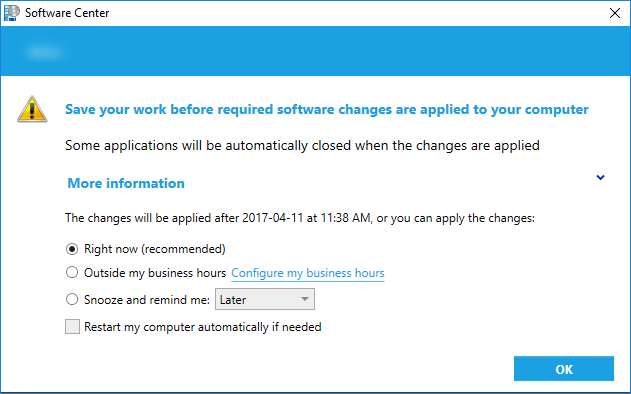Click the Save your work heading text
The image size is (631, 394).
327,109
